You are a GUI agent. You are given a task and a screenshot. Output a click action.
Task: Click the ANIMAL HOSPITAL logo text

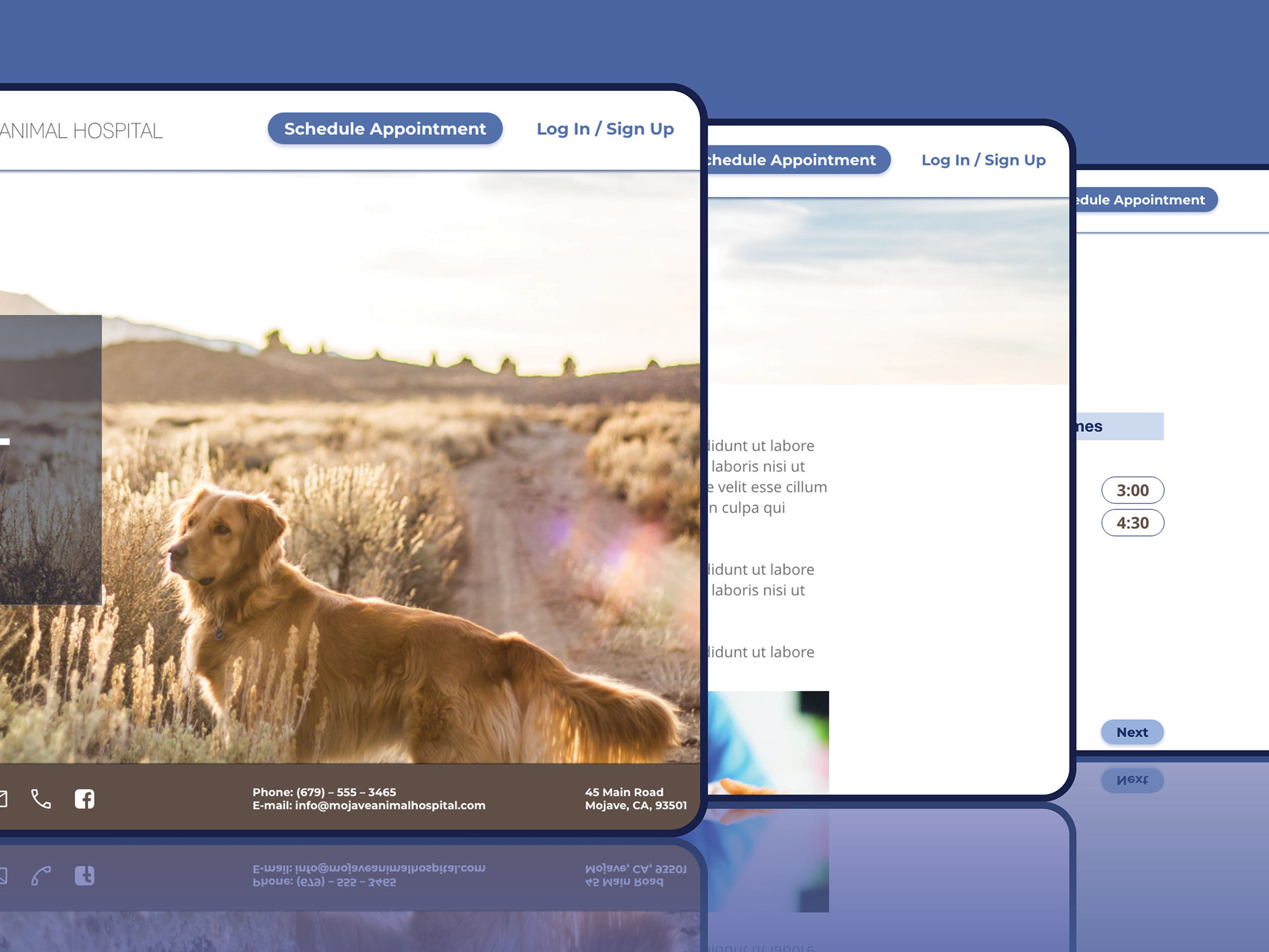tap(81, 131)
